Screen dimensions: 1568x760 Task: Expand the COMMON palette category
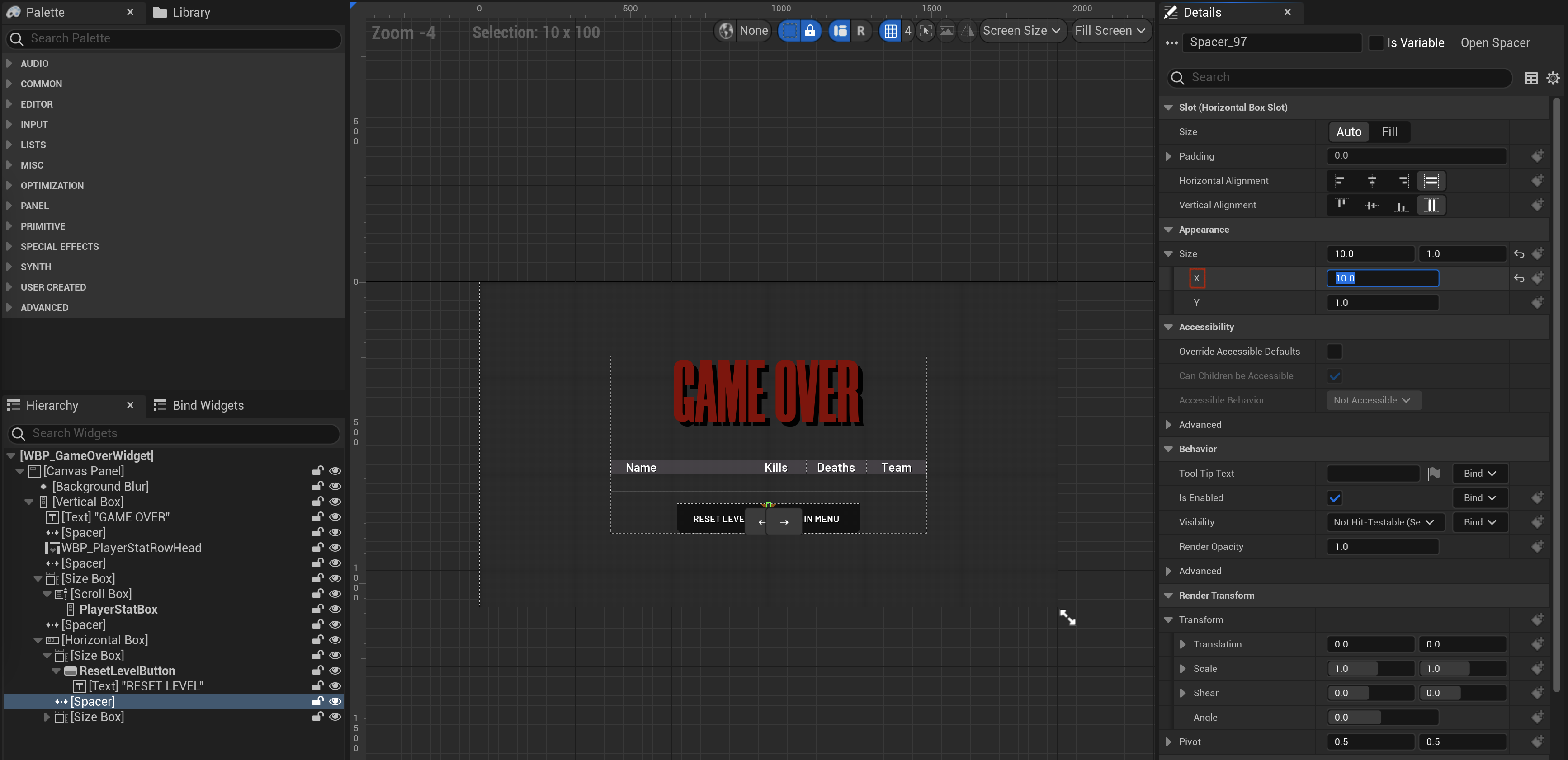[9, 83]
